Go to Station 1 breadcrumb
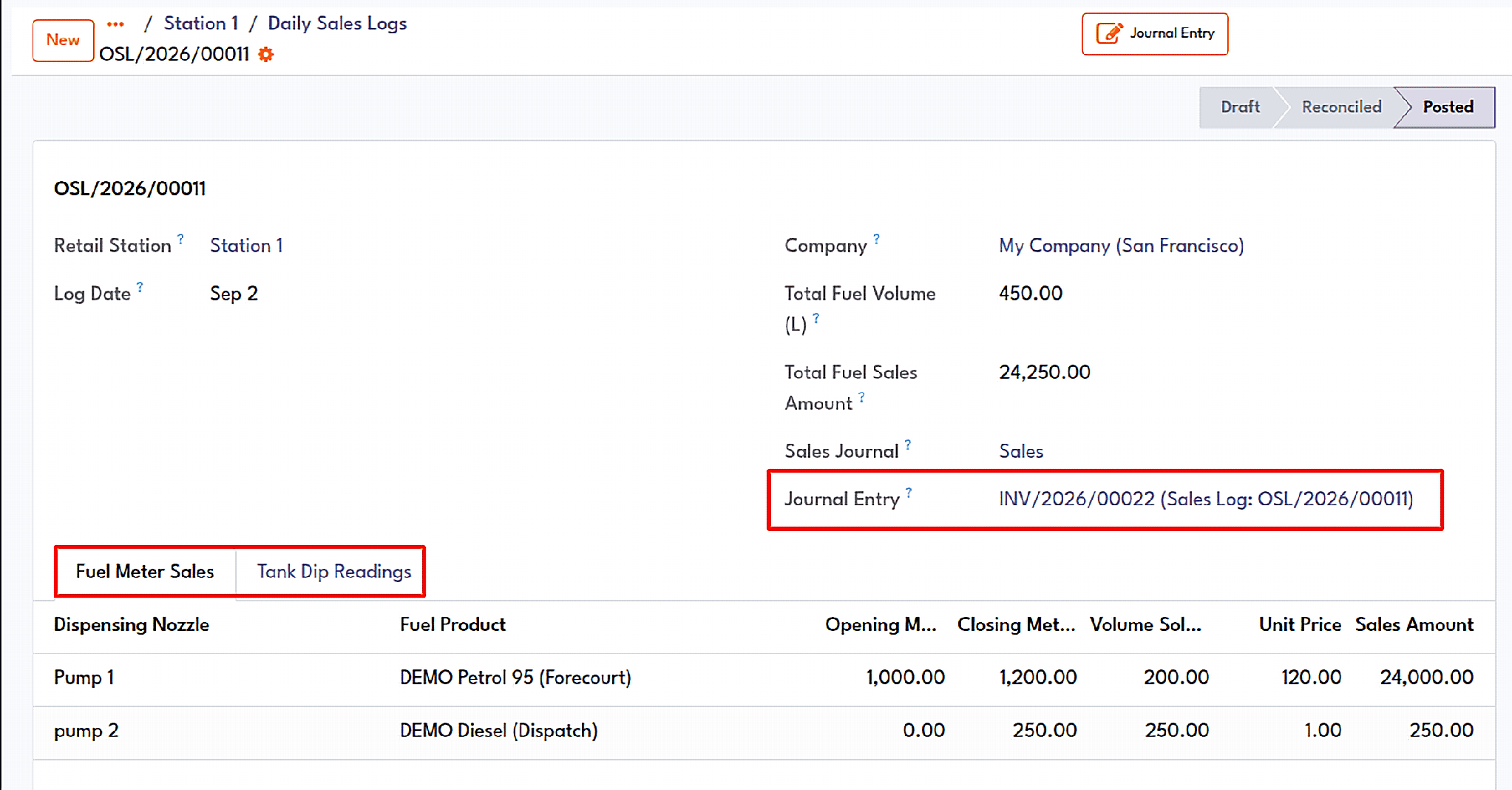This screenshot has width=1512, height=790. [201, 23]
